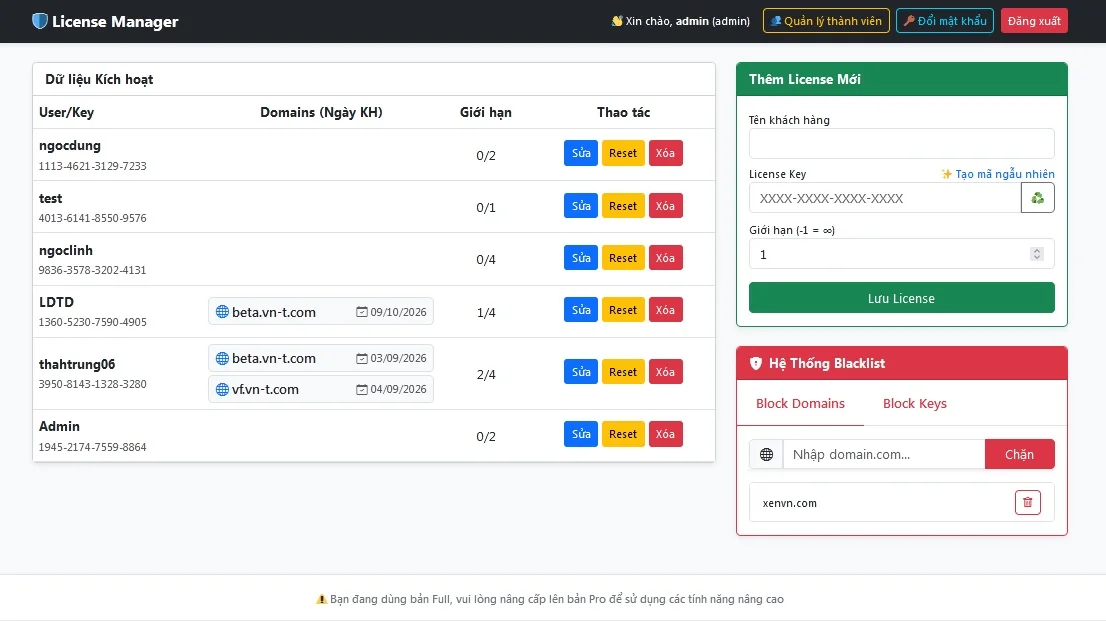This screenshot has width=1106, height=621.
Task: Click Sửa for ngocdung
Action: pyautogui.click(x=581, y=153)
